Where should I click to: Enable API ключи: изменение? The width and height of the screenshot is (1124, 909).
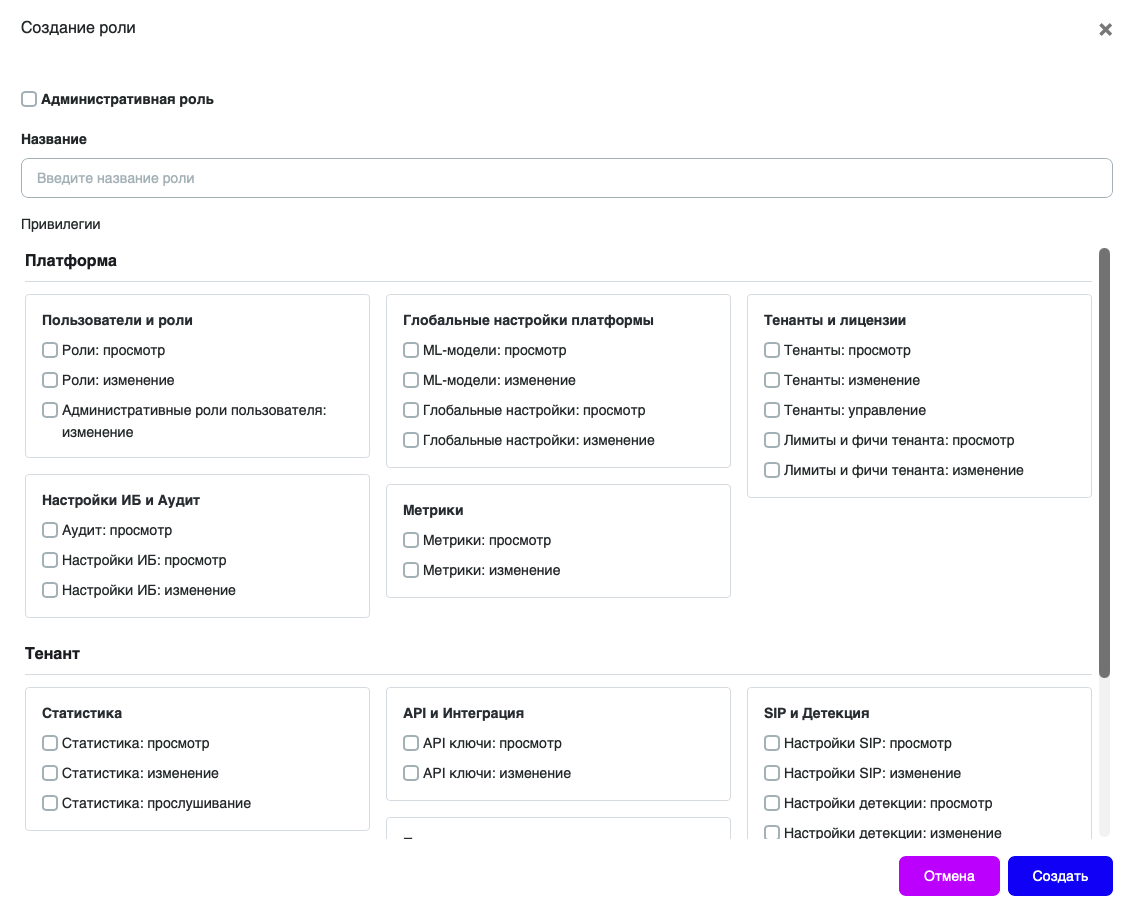[x=411, y=773]
